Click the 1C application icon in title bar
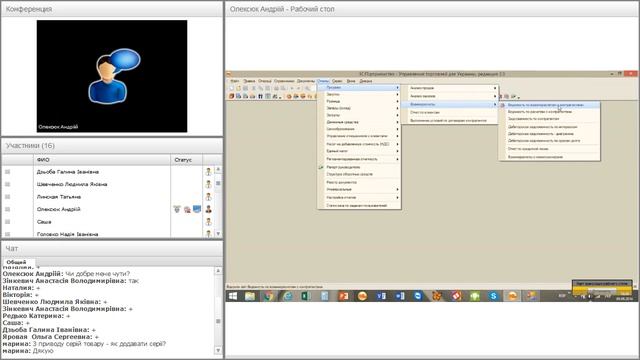 (229, 74)
